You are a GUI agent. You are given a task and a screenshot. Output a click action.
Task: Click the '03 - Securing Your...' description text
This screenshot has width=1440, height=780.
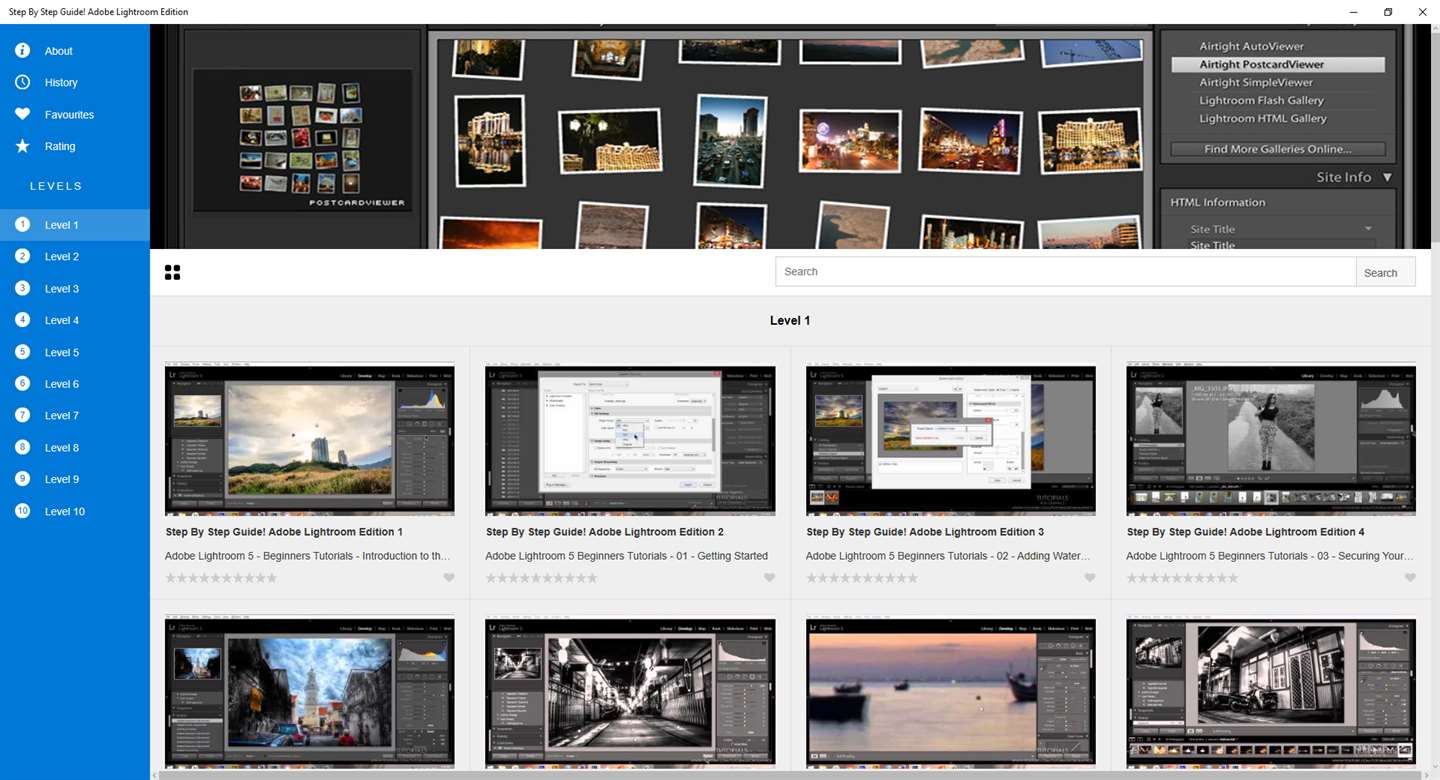1270,556
